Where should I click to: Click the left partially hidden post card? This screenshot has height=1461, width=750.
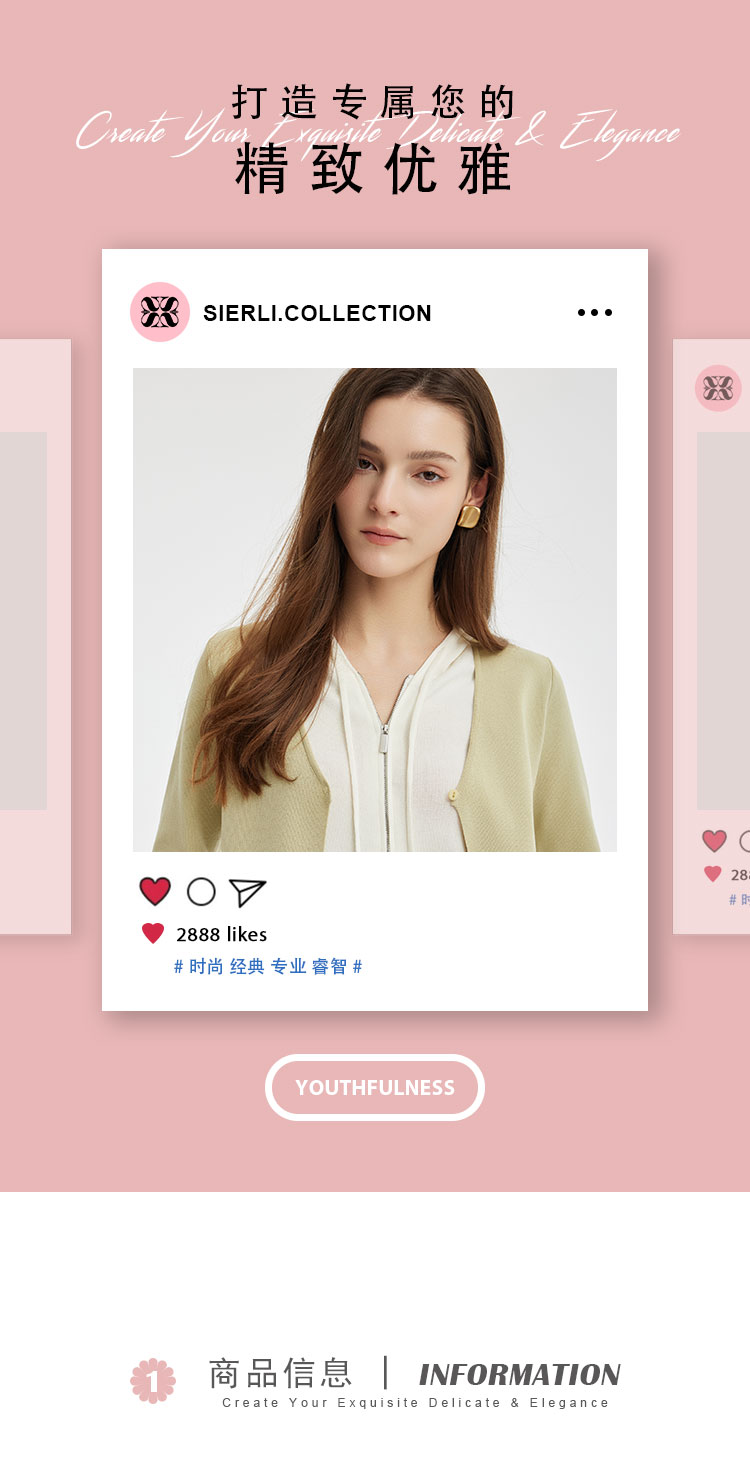coord(35,636)
